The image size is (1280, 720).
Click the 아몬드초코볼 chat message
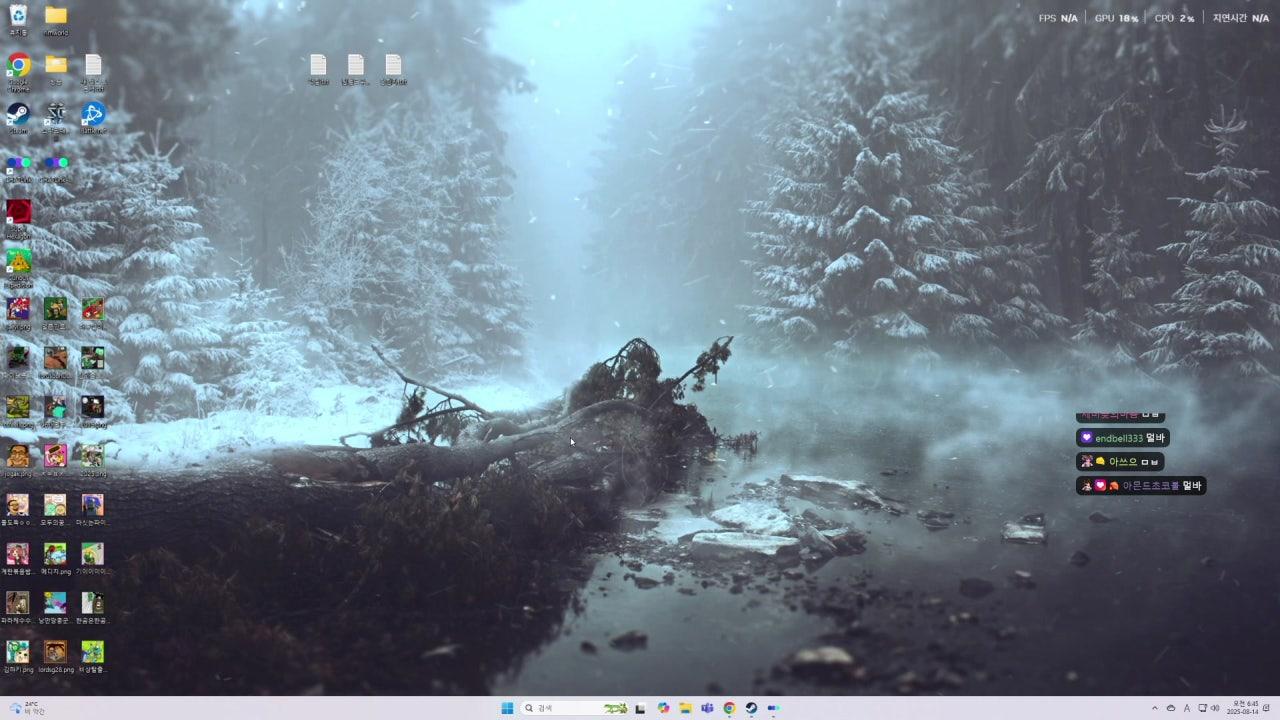(1141, 486)
